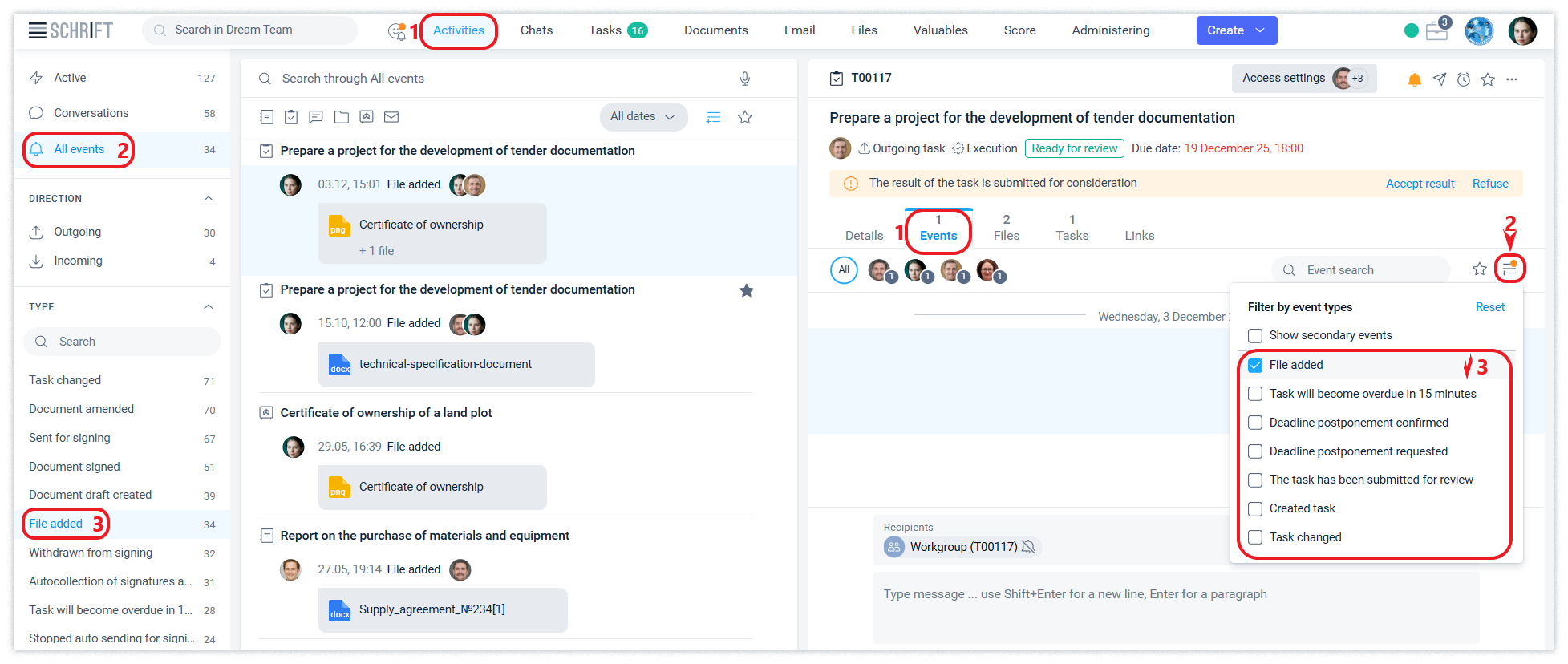Switch to the Files tab in task
This screenshot has height=664, width=1568.
1006,228
